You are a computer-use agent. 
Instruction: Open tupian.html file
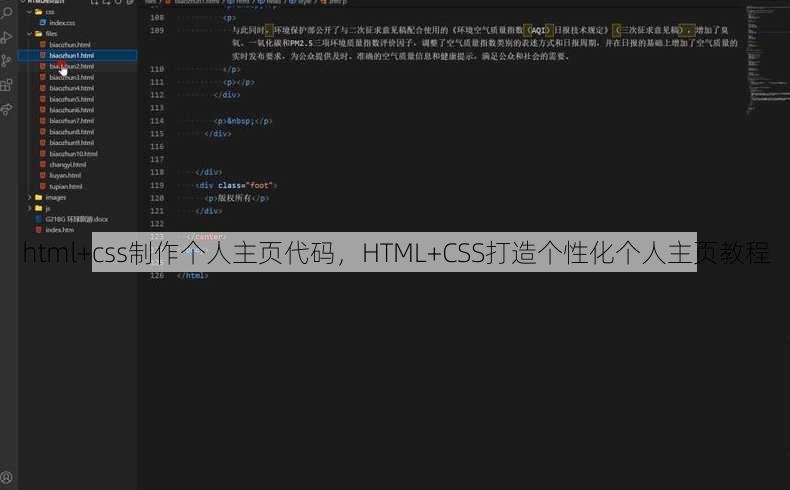(65, 186)
